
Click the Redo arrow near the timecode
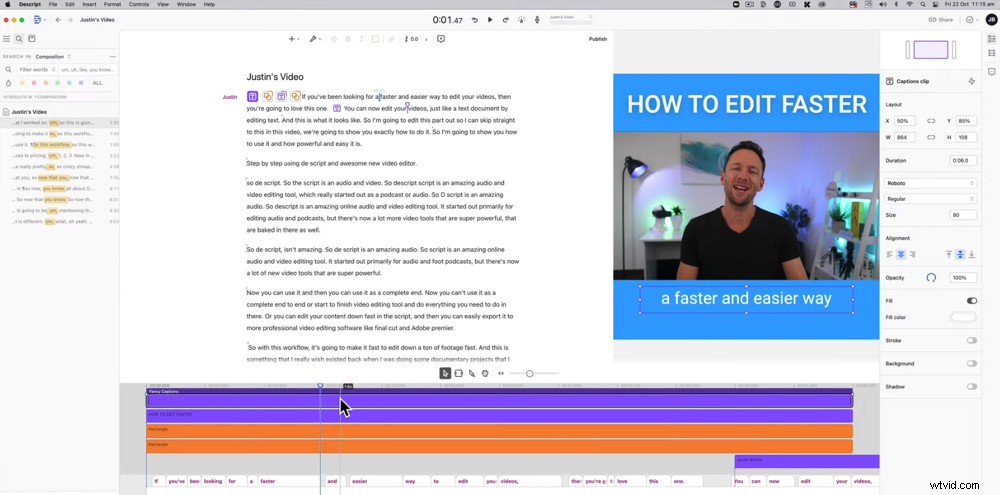click(x=506, y=20)
